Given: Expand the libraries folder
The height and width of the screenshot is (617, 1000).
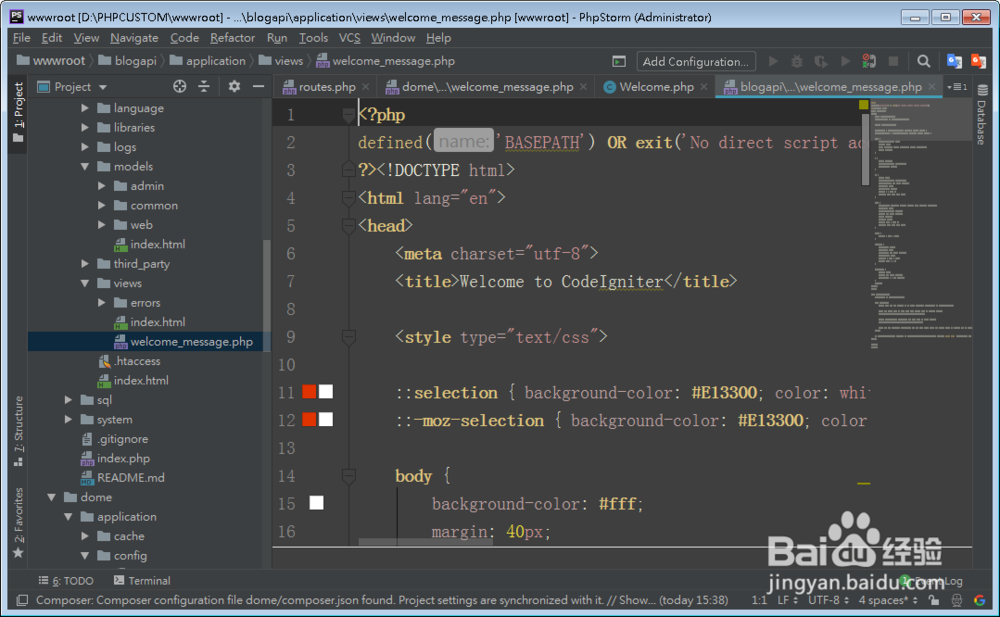Looking at the screenshot, I should 85,128.
